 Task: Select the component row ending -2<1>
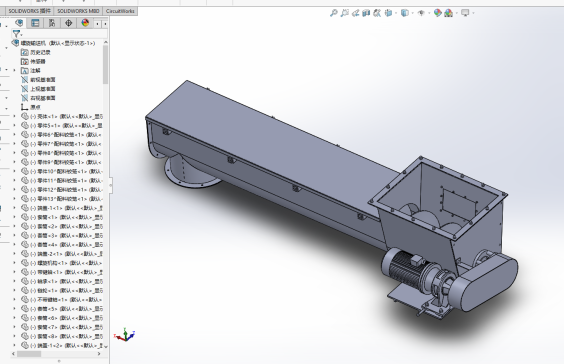[x=62, y=254]
